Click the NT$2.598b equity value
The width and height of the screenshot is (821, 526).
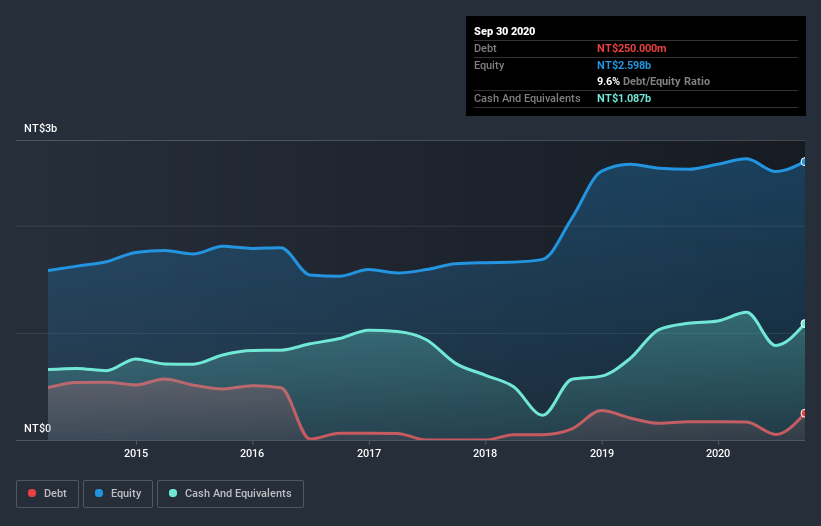tap(624, 65)
